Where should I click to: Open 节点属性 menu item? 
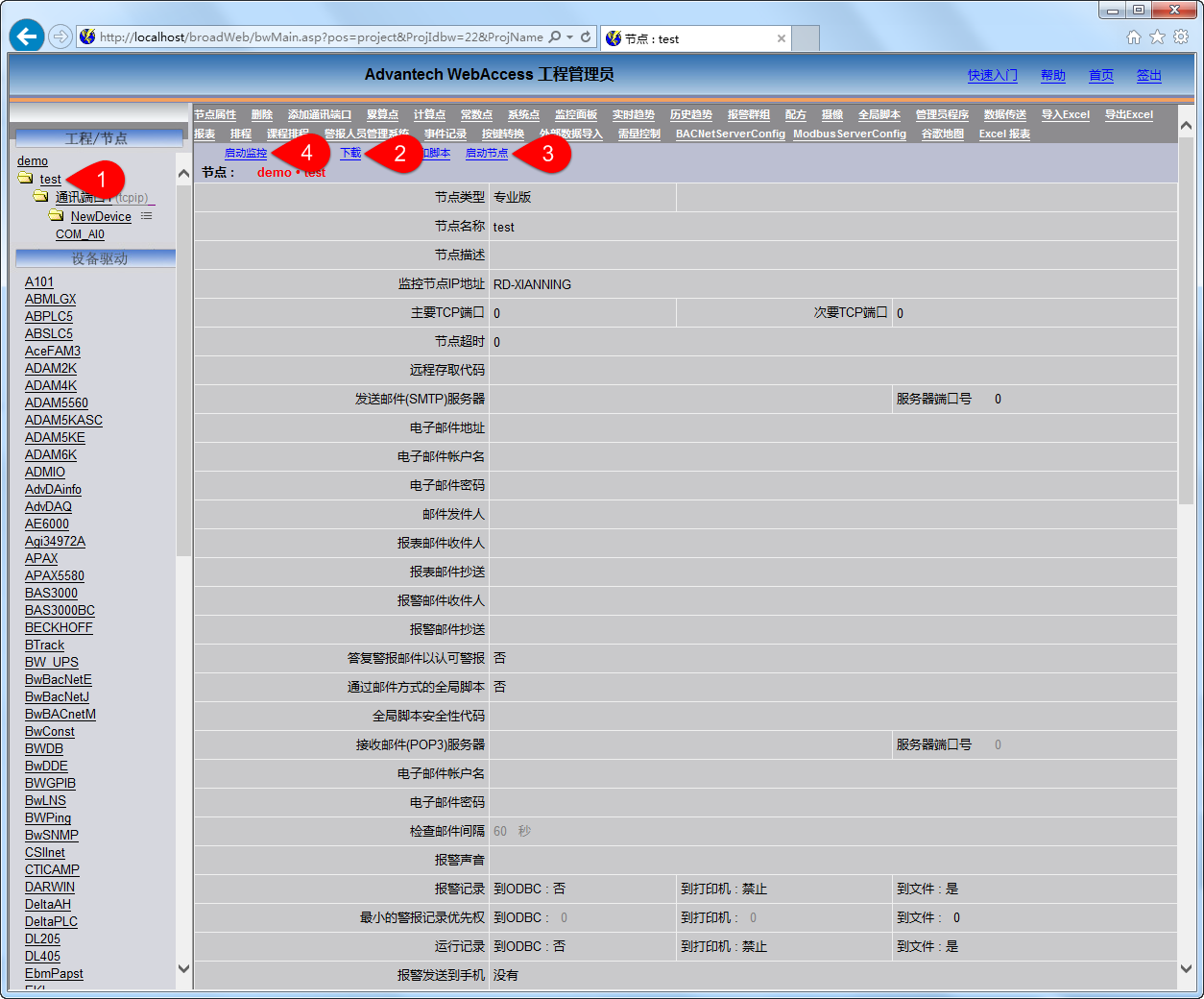coord(215,115)
